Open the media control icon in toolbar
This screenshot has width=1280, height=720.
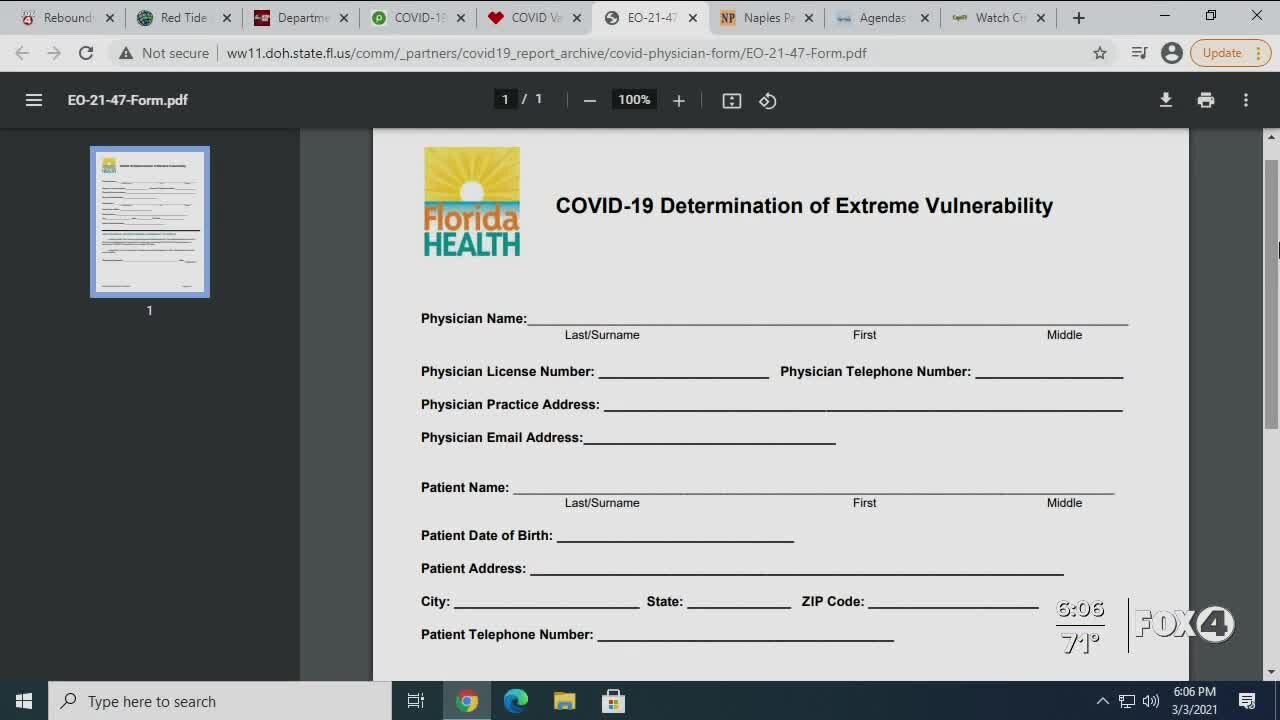(x=1139, y=53)
